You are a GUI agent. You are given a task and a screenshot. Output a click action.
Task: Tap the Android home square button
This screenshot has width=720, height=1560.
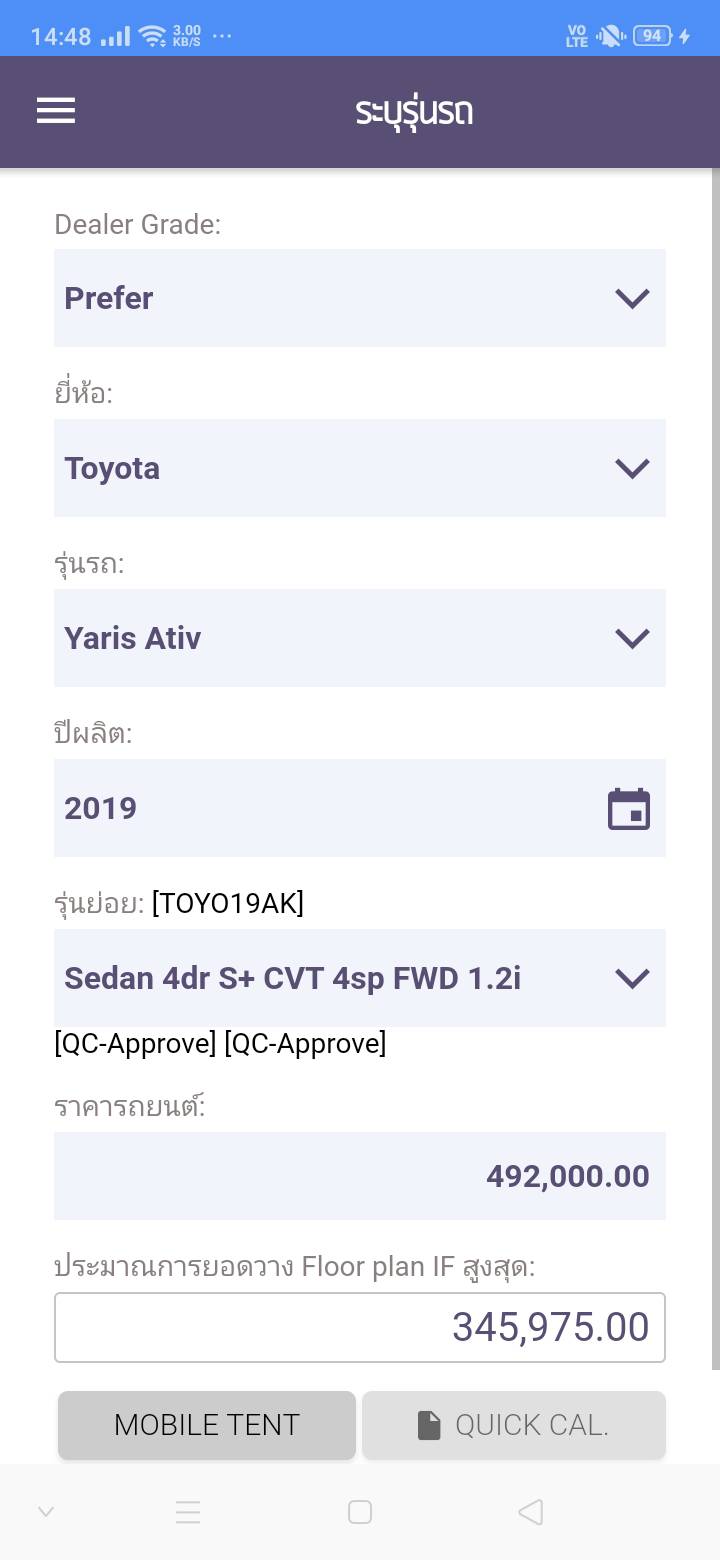(360, 1512)
